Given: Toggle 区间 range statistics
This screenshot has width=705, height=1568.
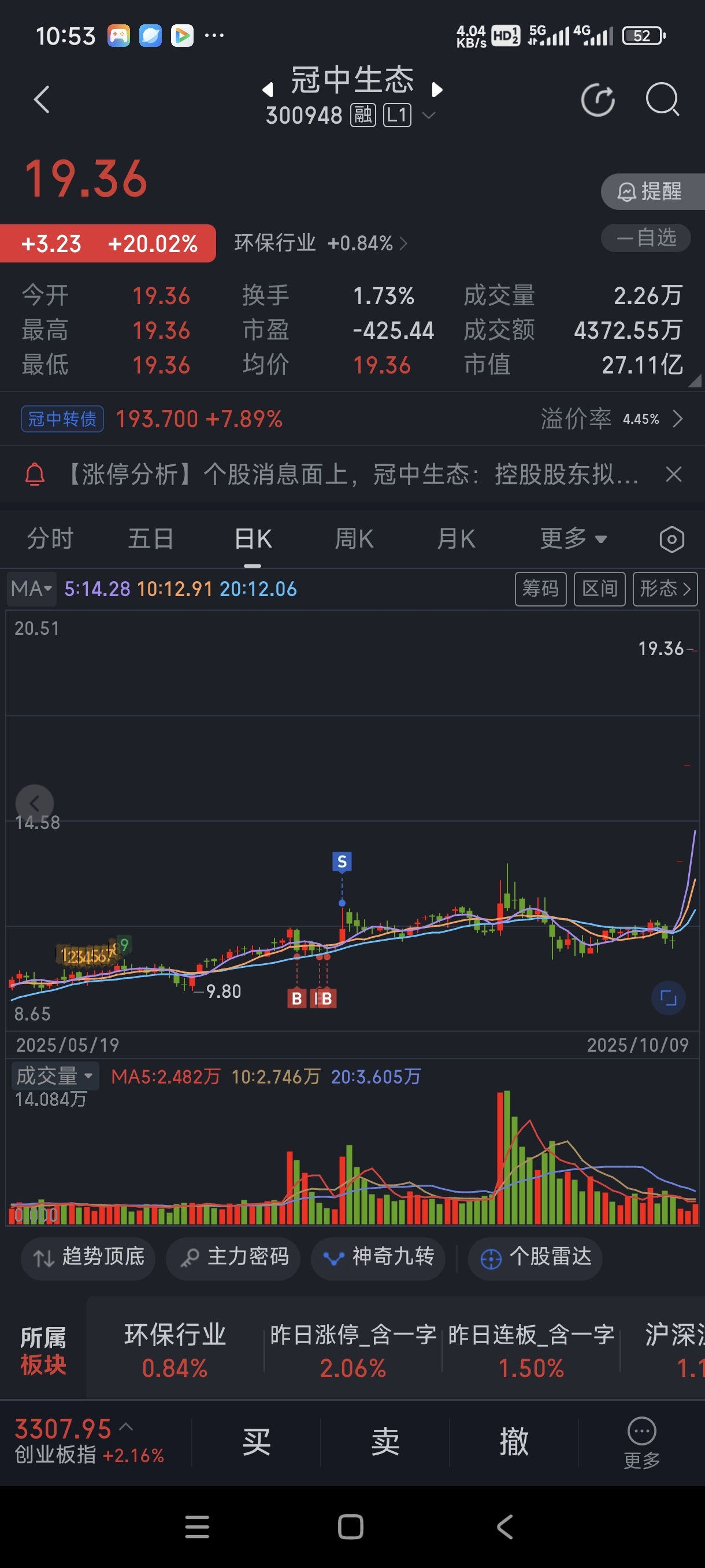Looking at the screenshot, I should (x=600, y=589).
